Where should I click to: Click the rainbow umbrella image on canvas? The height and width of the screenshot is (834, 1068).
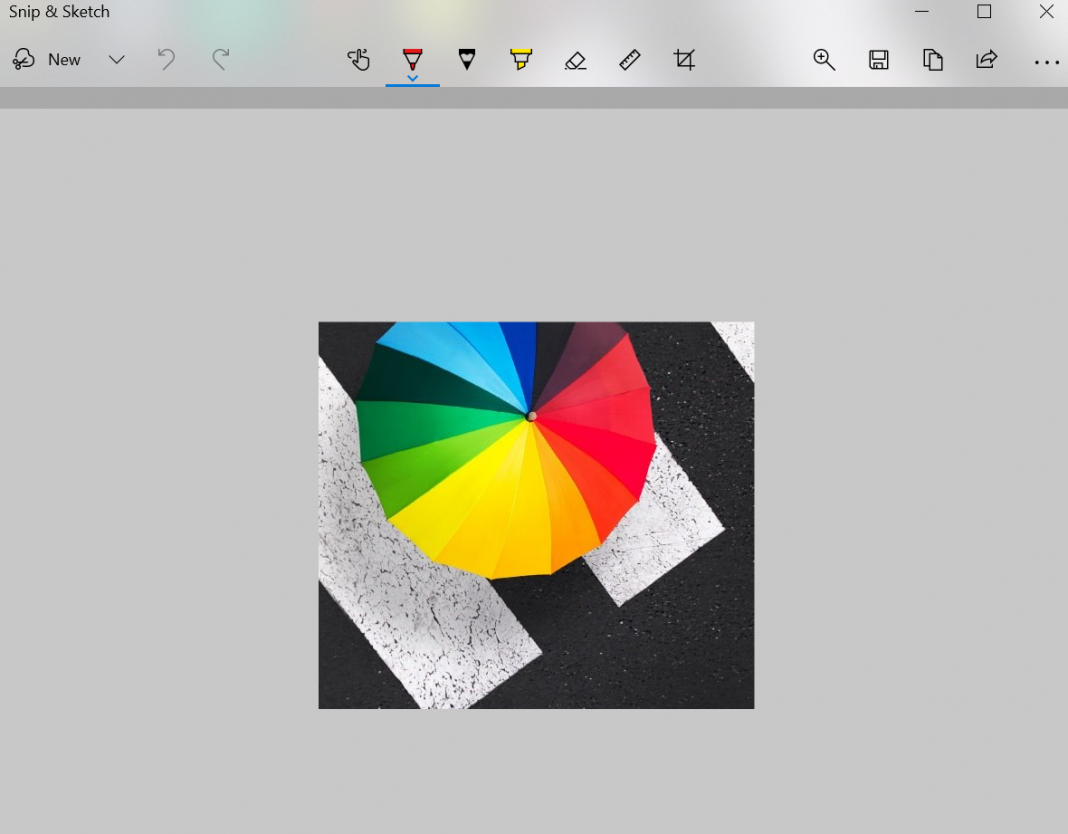(536, 515)
